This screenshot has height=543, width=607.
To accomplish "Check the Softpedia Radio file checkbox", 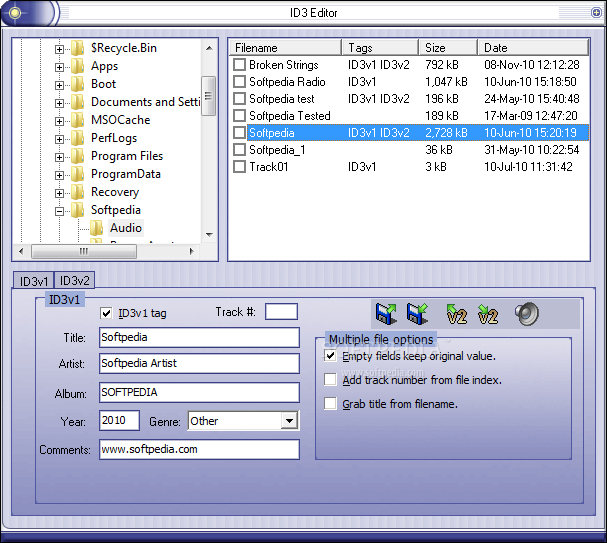I will (x=240, y=82).
